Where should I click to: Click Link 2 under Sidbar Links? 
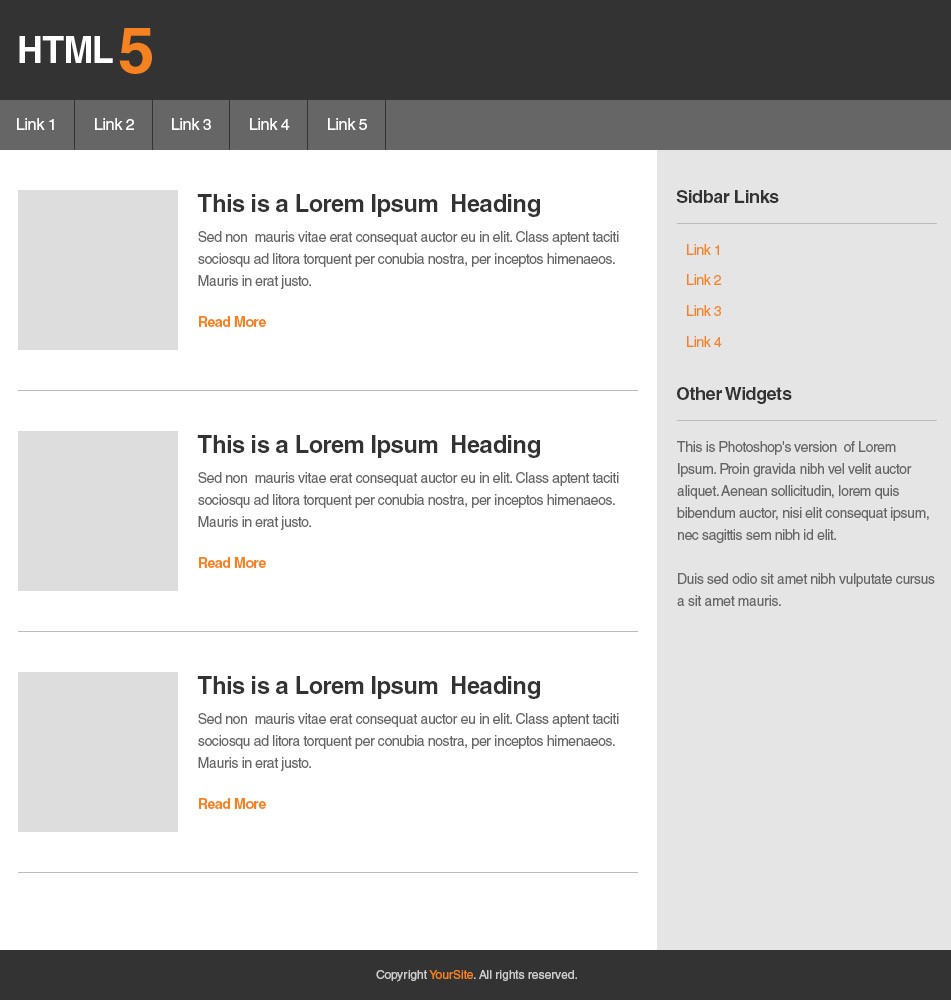click(x=703, y=280)
